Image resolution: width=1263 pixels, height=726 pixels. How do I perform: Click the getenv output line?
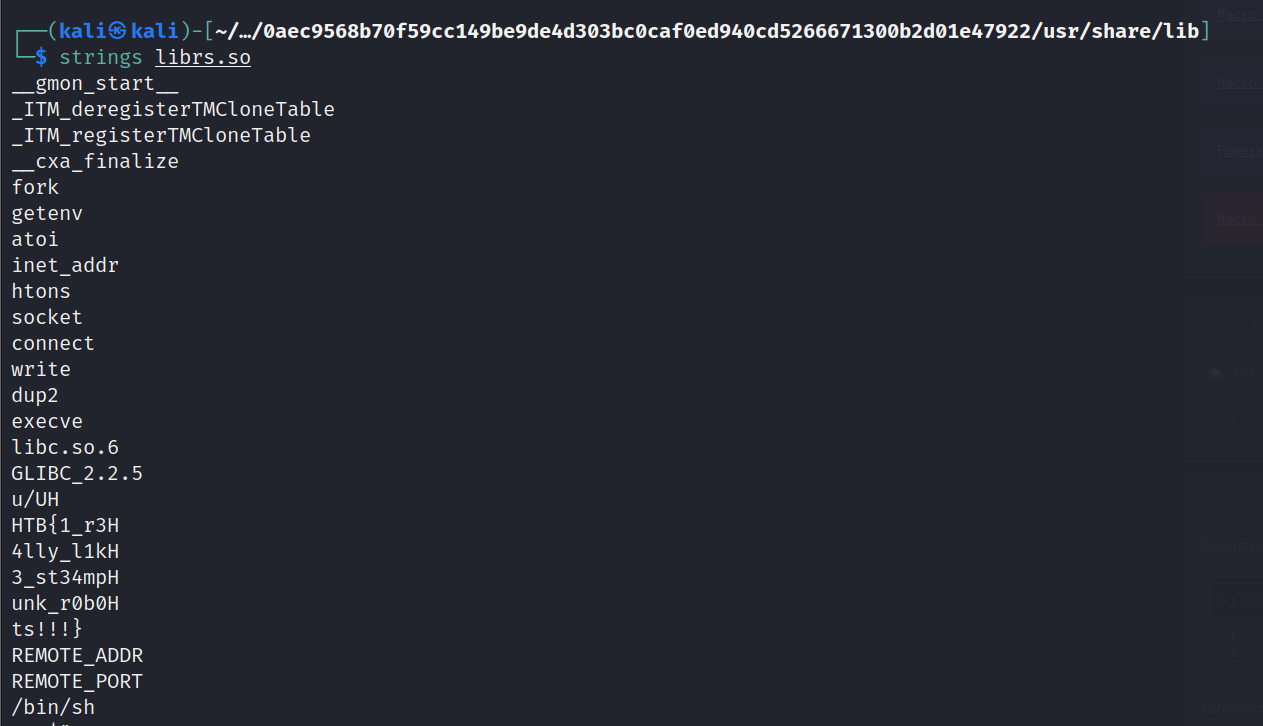coord(47,213)
